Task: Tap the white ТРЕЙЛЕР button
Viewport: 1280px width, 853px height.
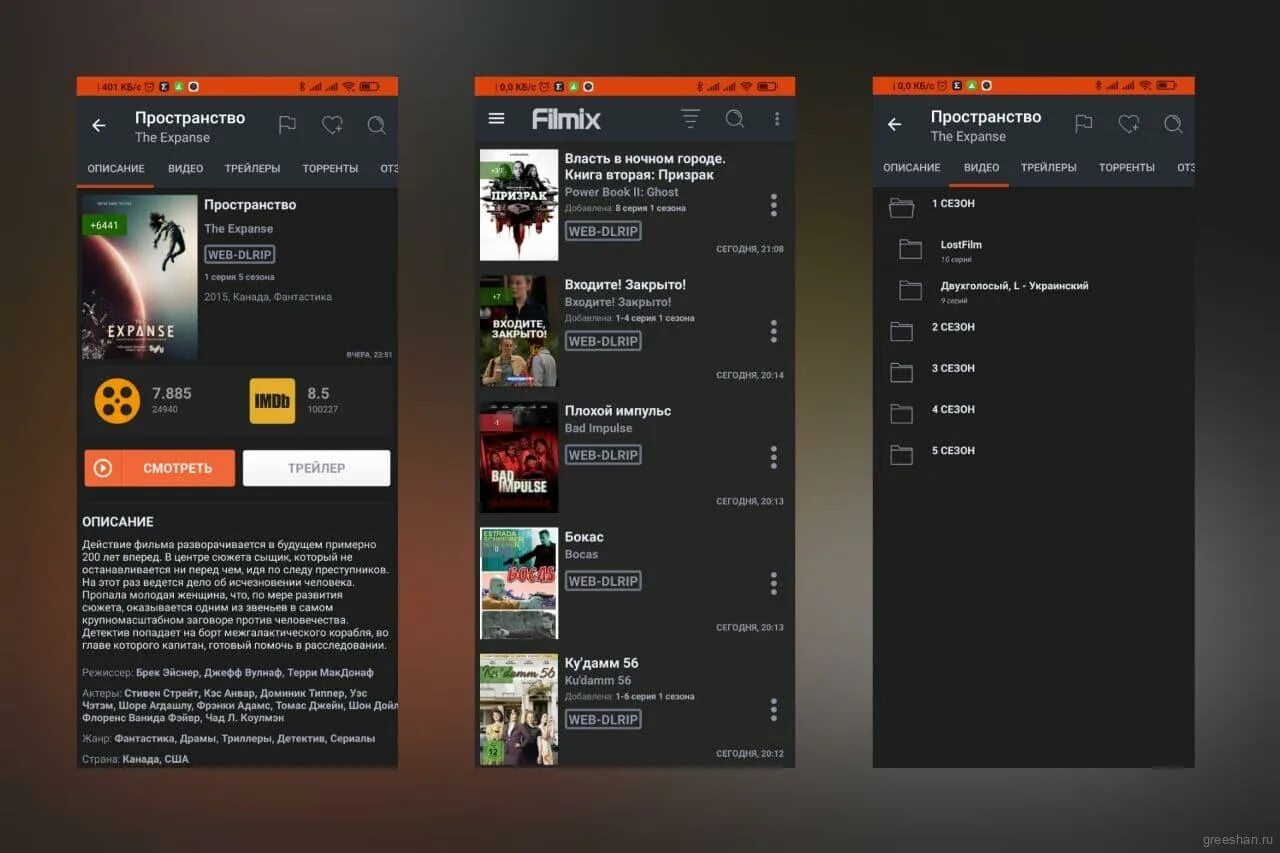Action: 316,468
